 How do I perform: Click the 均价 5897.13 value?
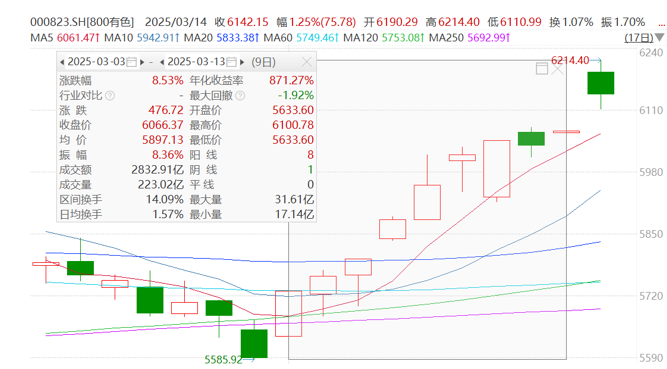click(x=162, y=140)
